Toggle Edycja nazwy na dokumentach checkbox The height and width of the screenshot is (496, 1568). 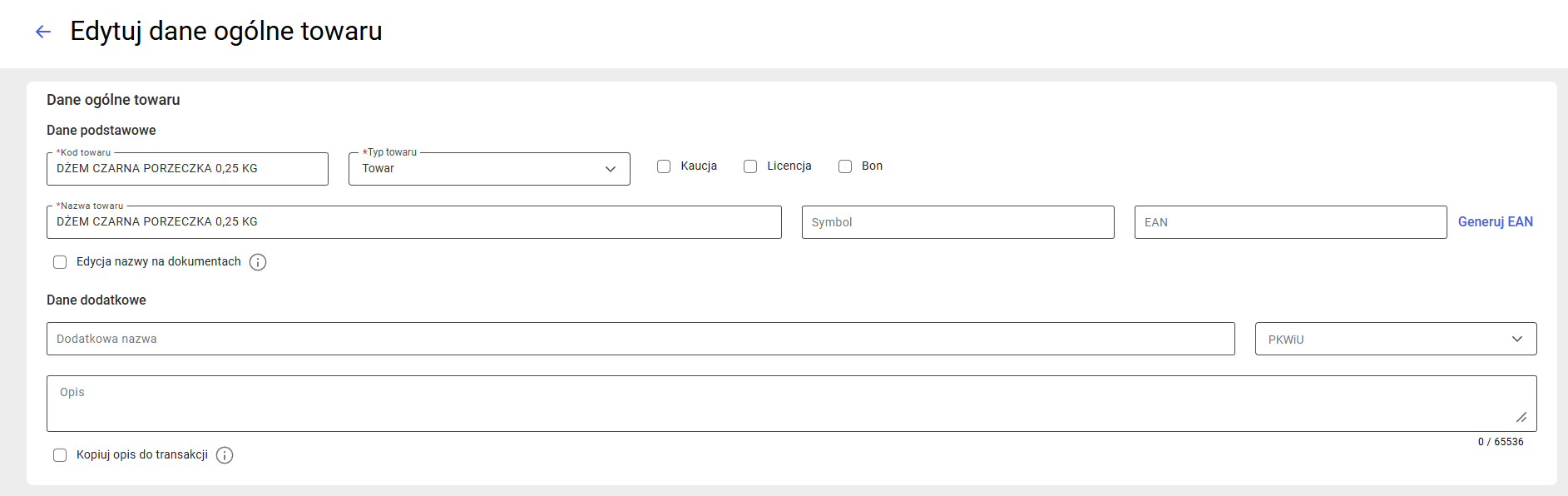(x=60, y=262)
